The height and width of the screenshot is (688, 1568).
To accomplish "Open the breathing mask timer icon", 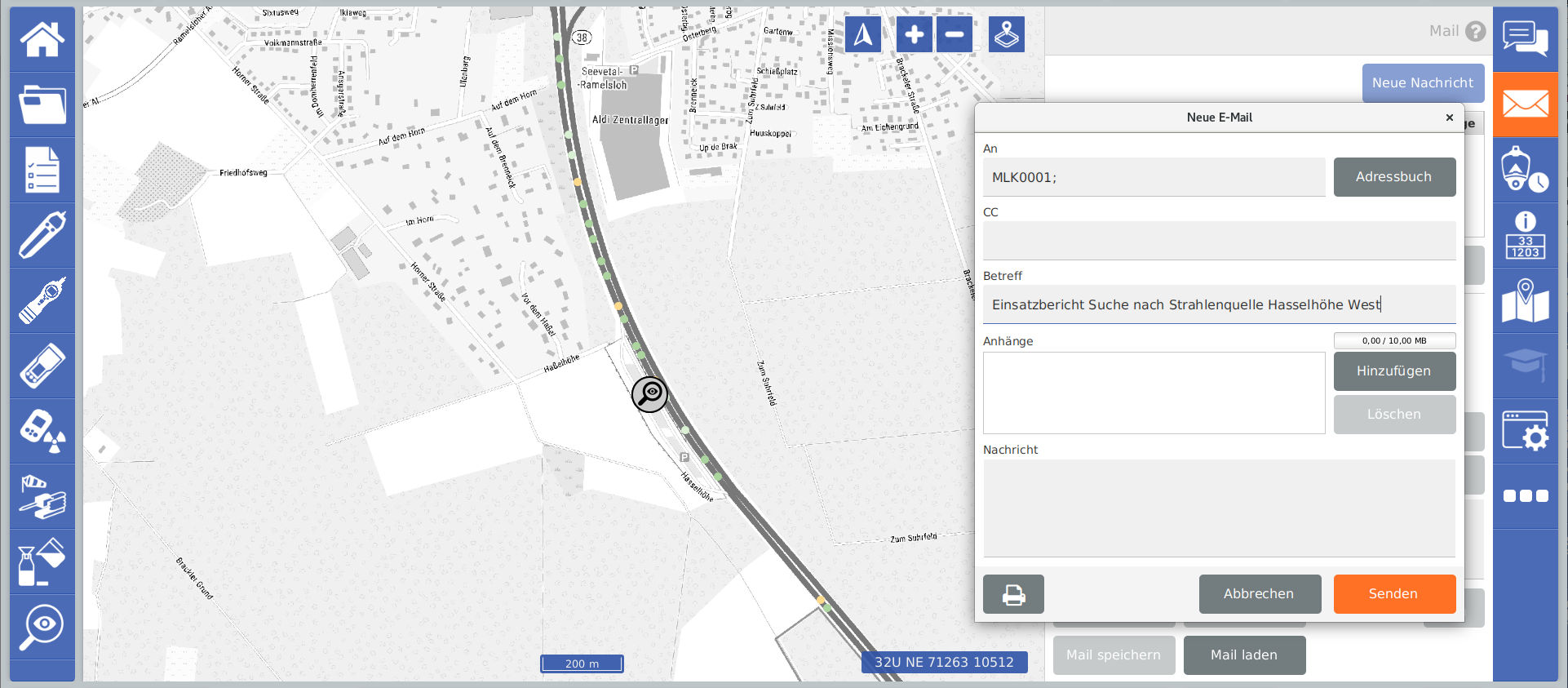I will click(1526, 170).
